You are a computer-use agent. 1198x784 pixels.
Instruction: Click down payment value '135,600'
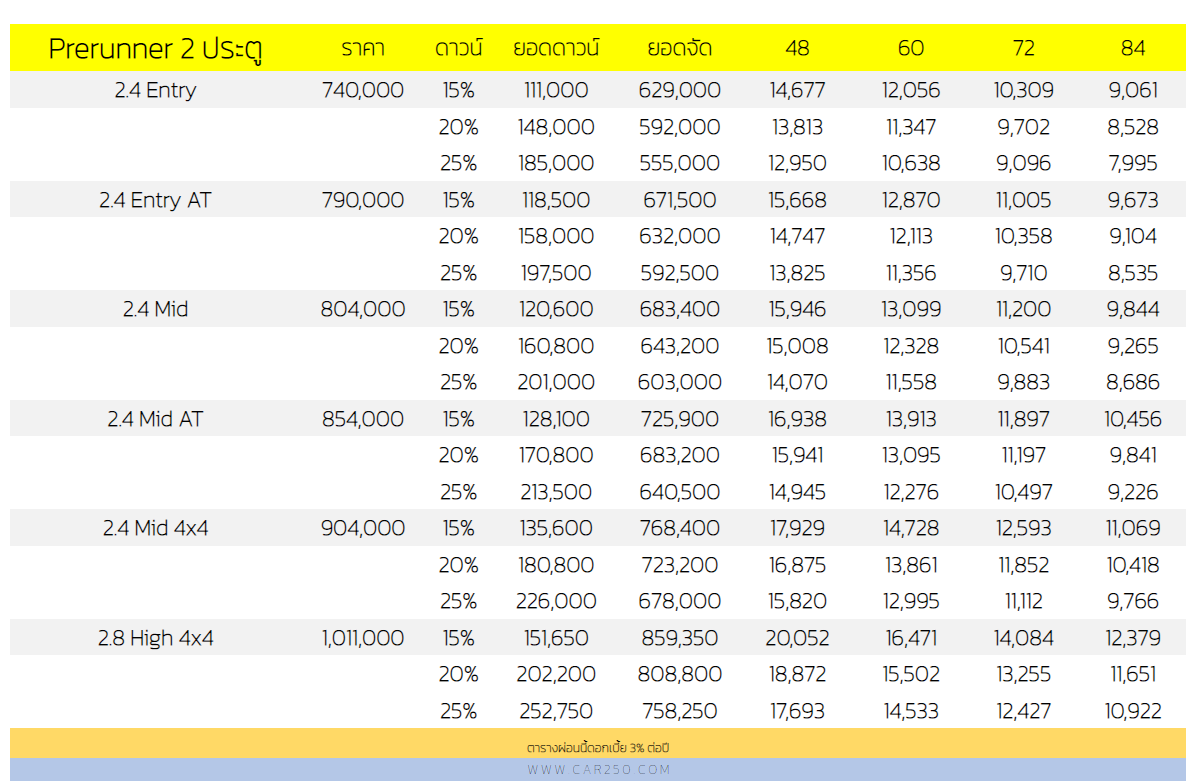(x=556, y=529)
